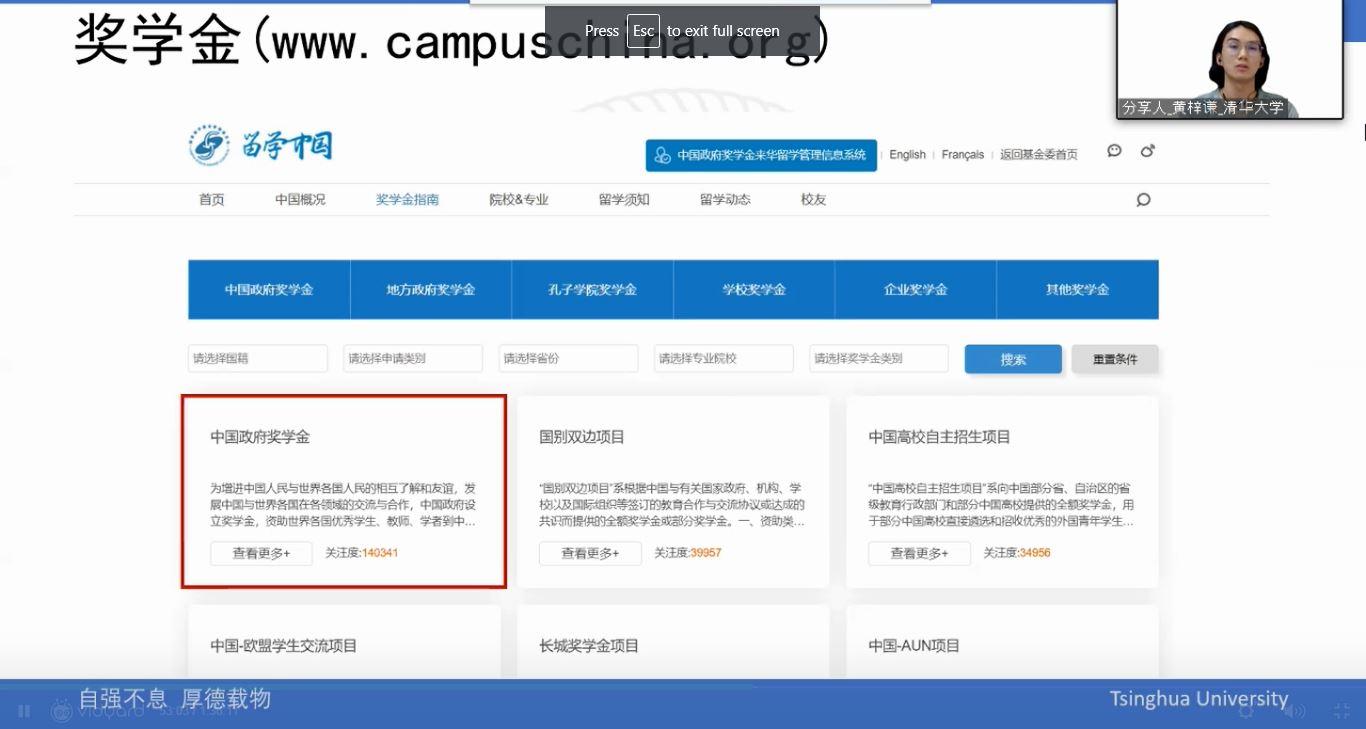This screenshot has height=729, width=1366.
Task: Switch site language to English
Action: tap(907, 155)
